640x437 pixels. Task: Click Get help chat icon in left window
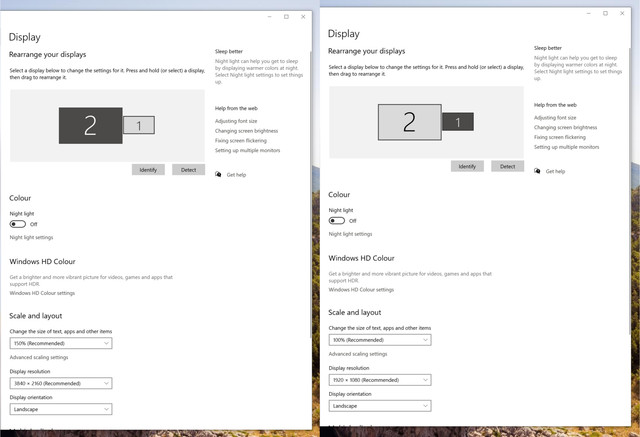pos(218,174)
